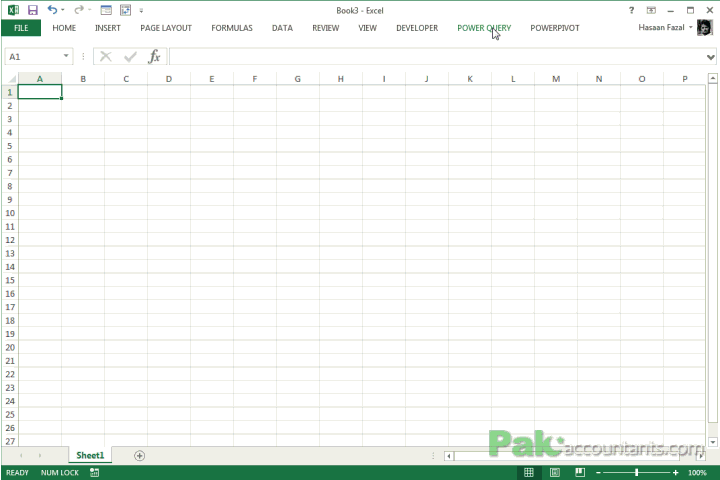Switch to Page Break Preview icon
This screenshot has width=720, height=480.
[580, 472]
